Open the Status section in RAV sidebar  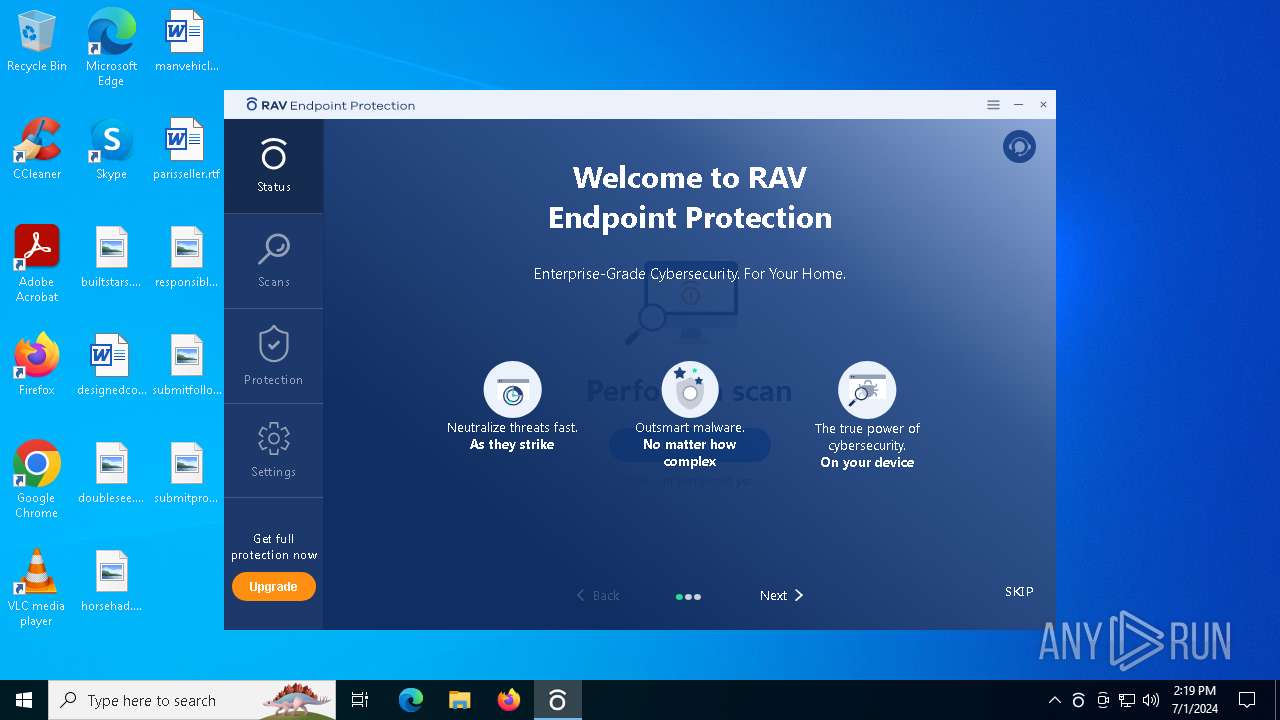(273, 166)
